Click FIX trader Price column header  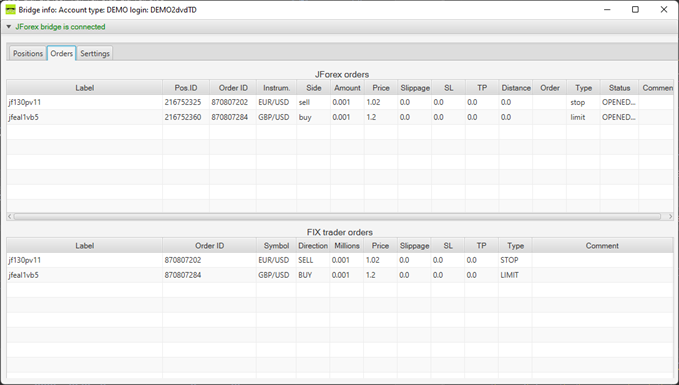pyautogui.click(x=380, y=246)
